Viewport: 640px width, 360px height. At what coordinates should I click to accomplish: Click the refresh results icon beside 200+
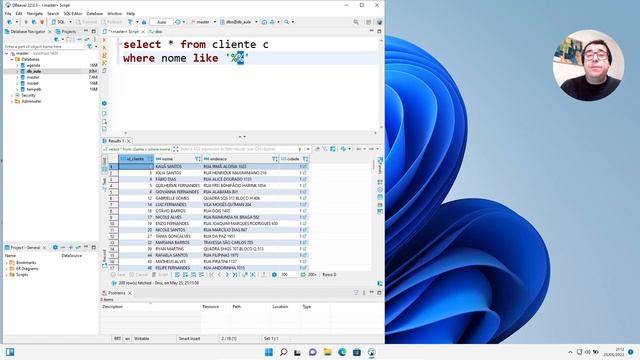click(303, 275)
